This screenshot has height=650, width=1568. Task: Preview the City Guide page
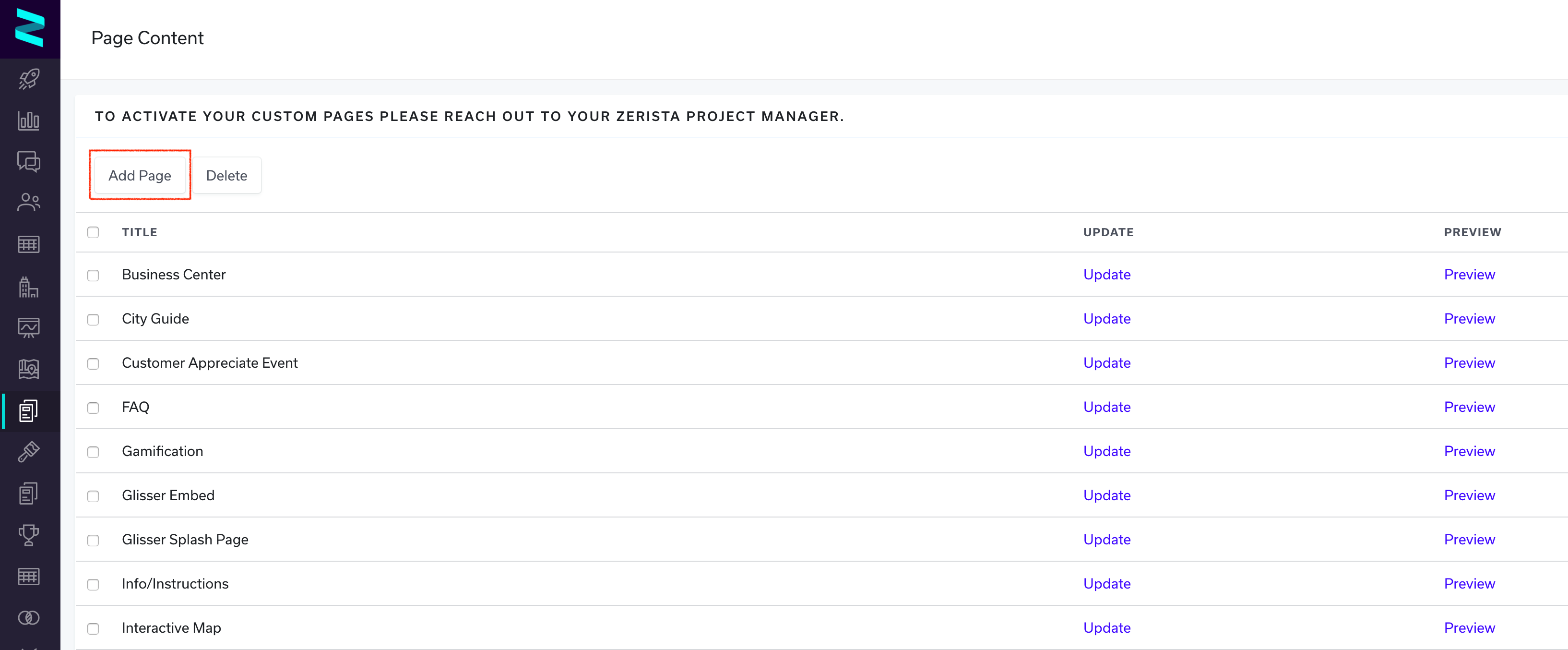(1469, 319)
